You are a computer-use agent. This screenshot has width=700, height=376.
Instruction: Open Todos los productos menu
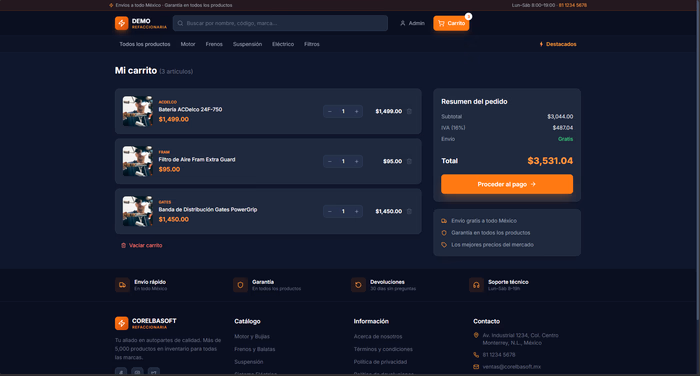click(145, 44)
